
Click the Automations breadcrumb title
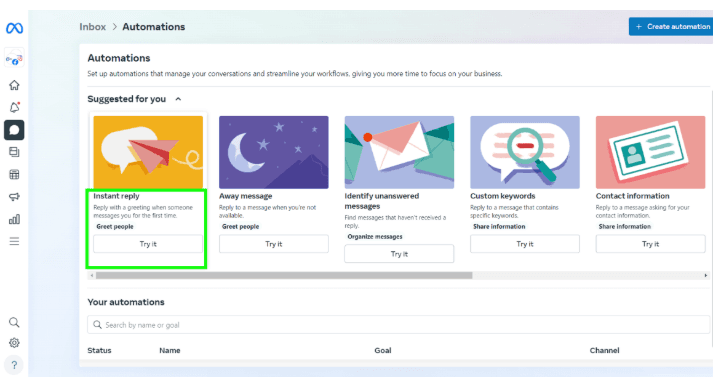coord(154,27)
